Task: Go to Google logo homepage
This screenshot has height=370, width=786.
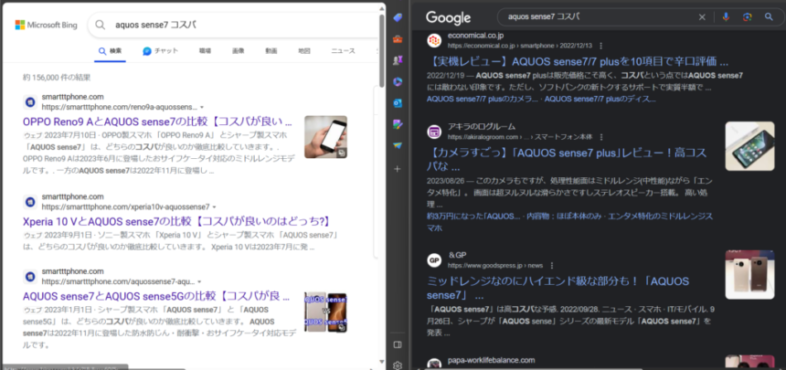Action: [x=448, y=18]
